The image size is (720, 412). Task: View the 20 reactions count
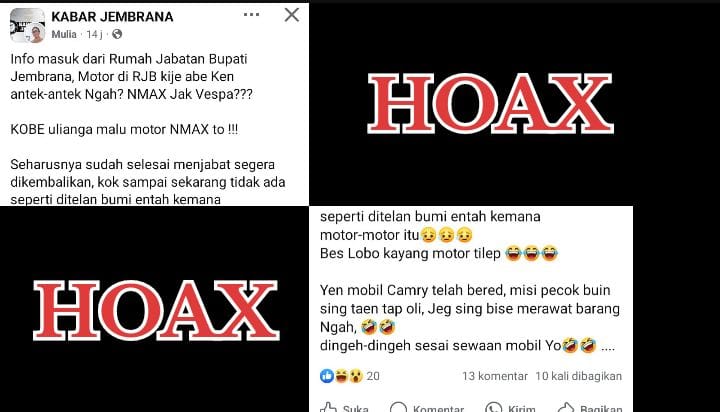coord(373,376)
